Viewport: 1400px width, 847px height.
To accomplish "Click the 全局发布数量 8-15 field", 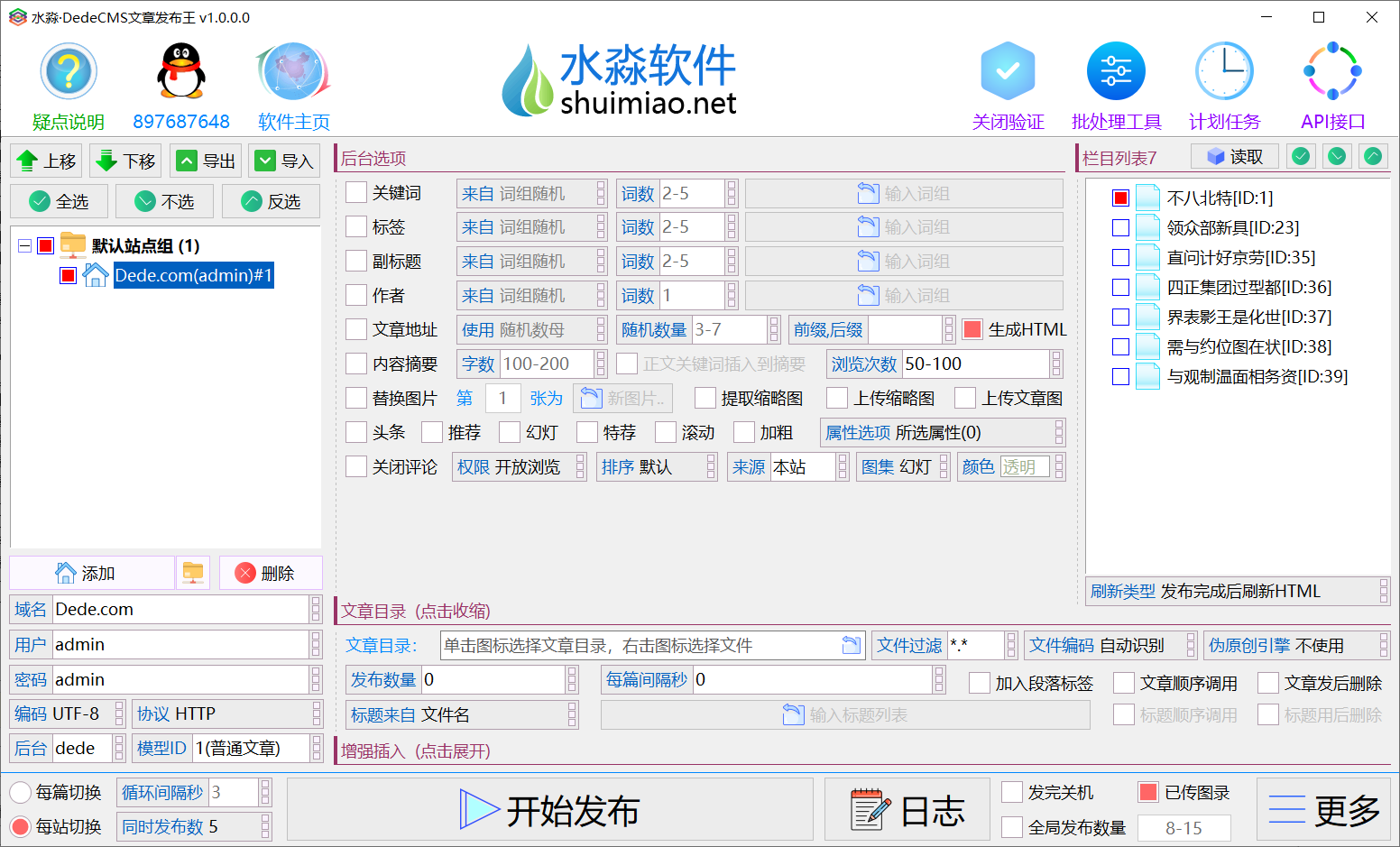I will click(1184, 827).
